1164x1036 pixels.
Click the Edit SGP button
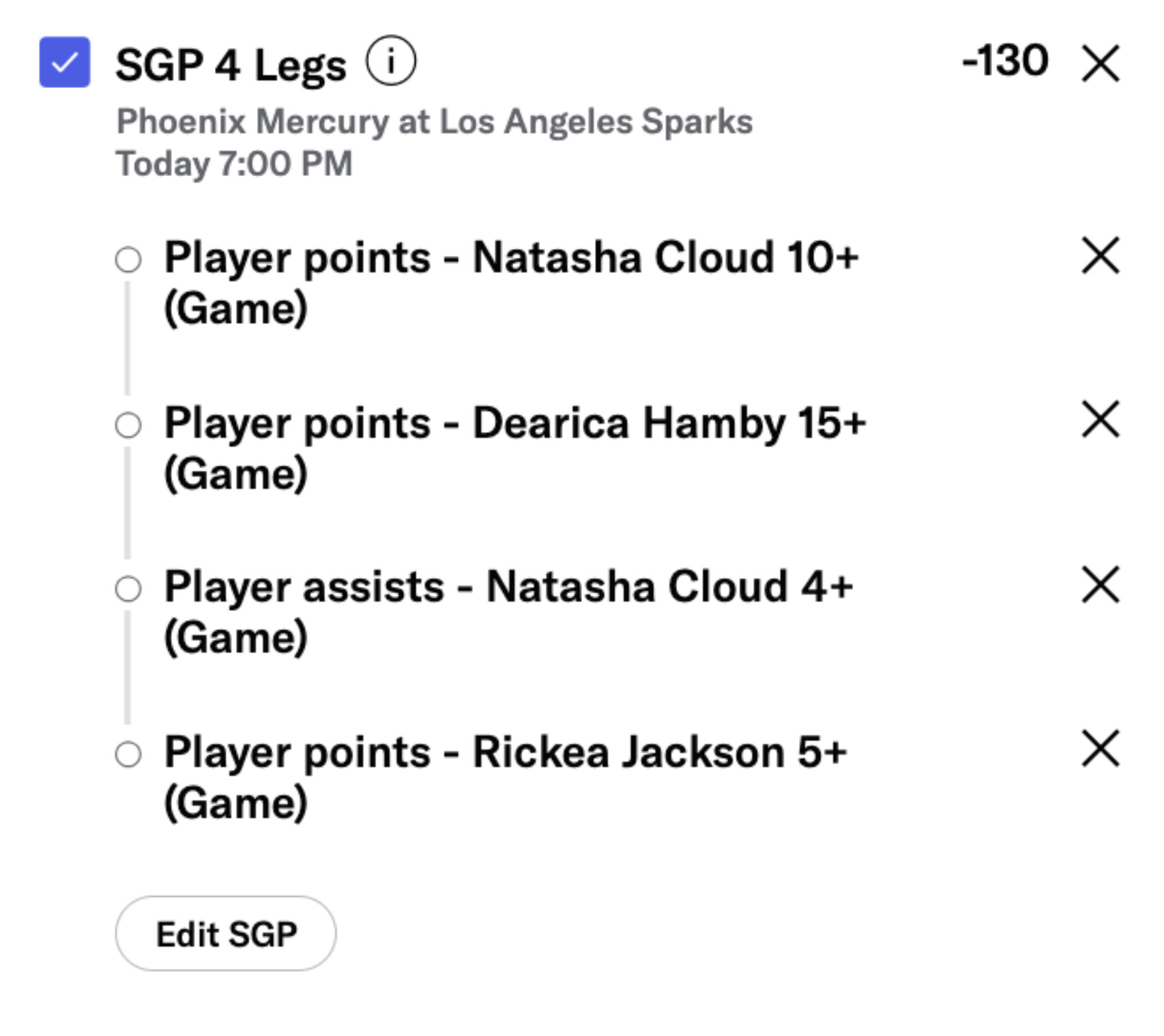226,934
